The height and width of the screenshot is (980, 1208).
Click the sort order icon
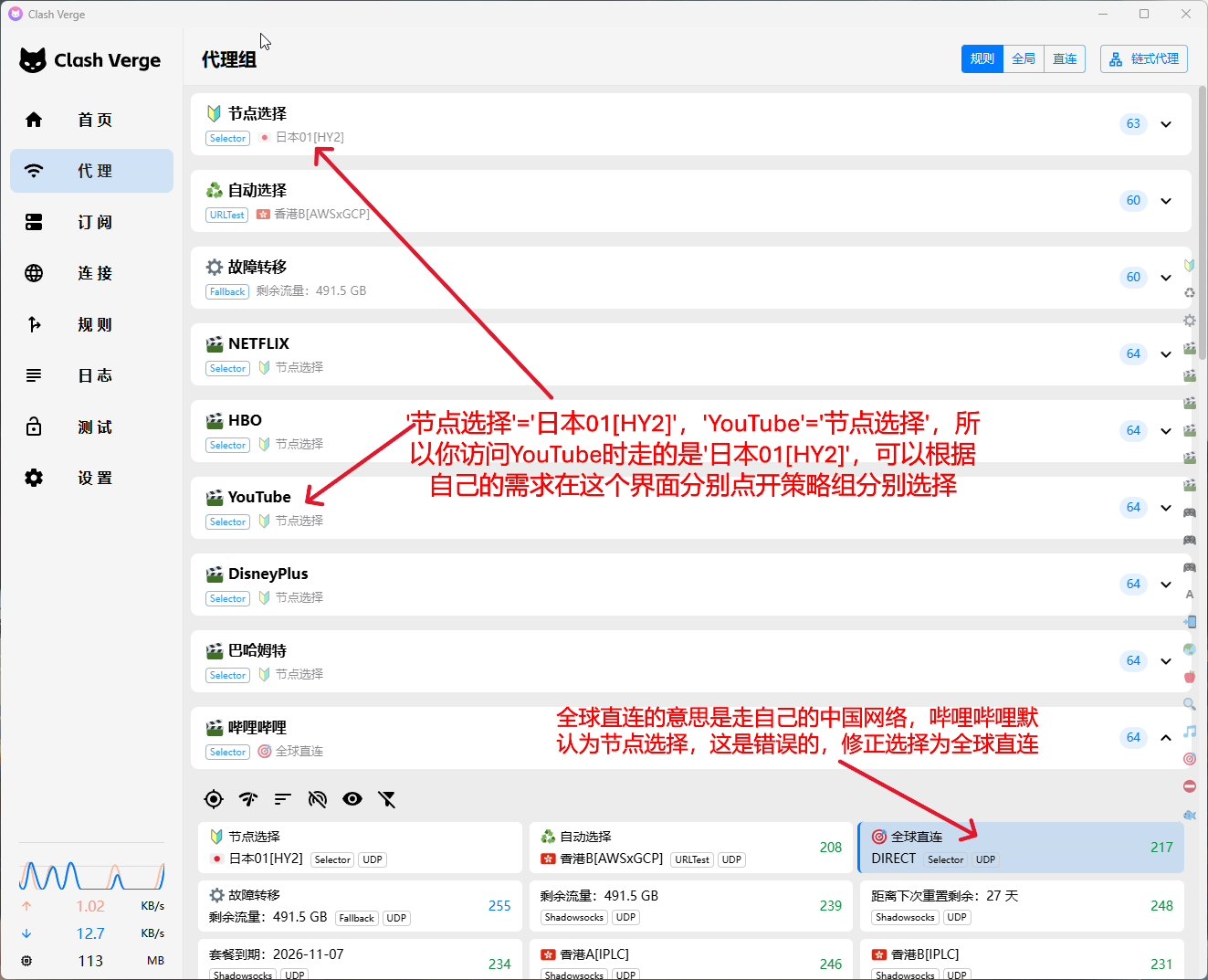point(283,799)
